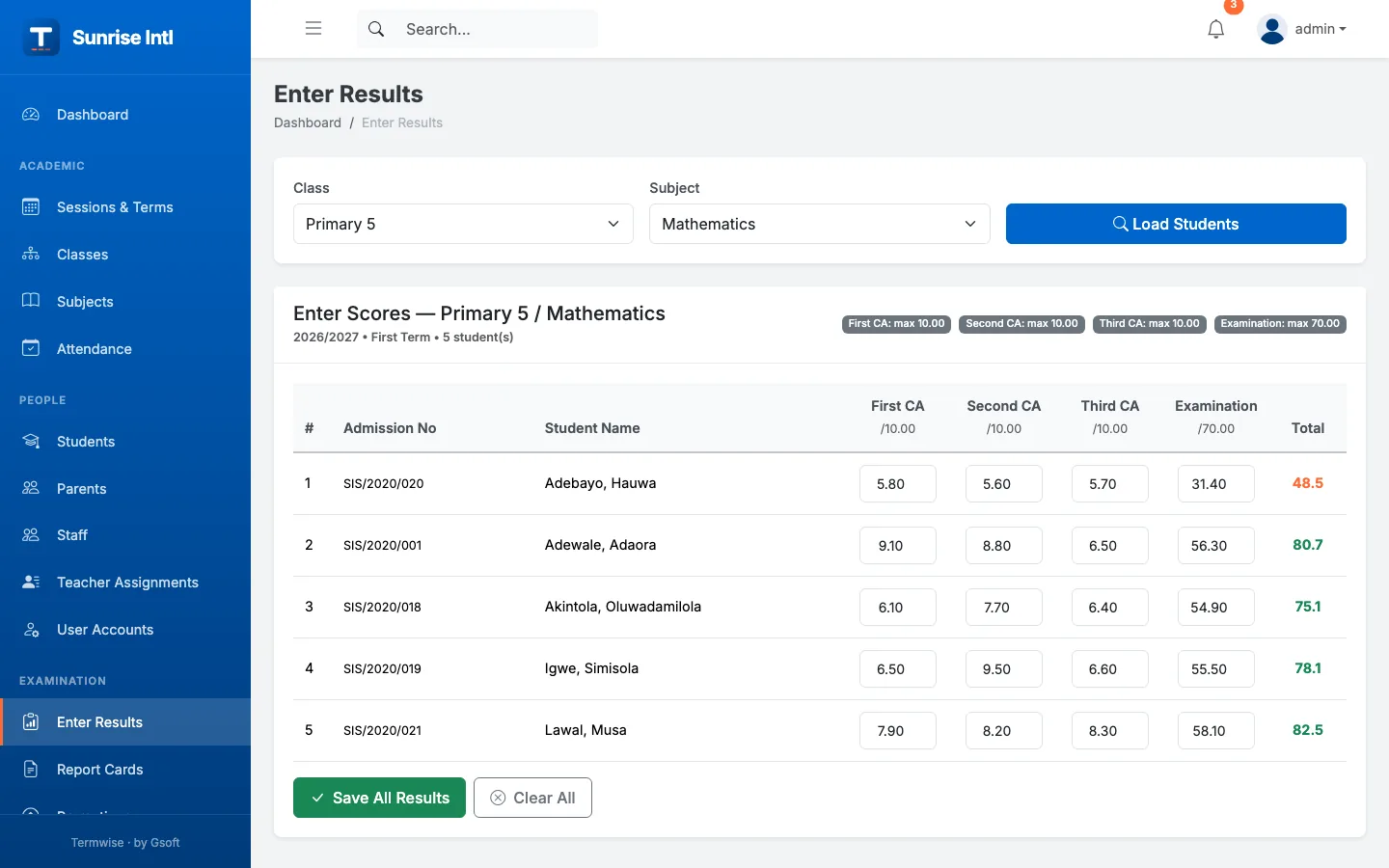The height and width of the screenshot is (868, 1389).
Task: Open notifications bell icon
Action: 1216,29
